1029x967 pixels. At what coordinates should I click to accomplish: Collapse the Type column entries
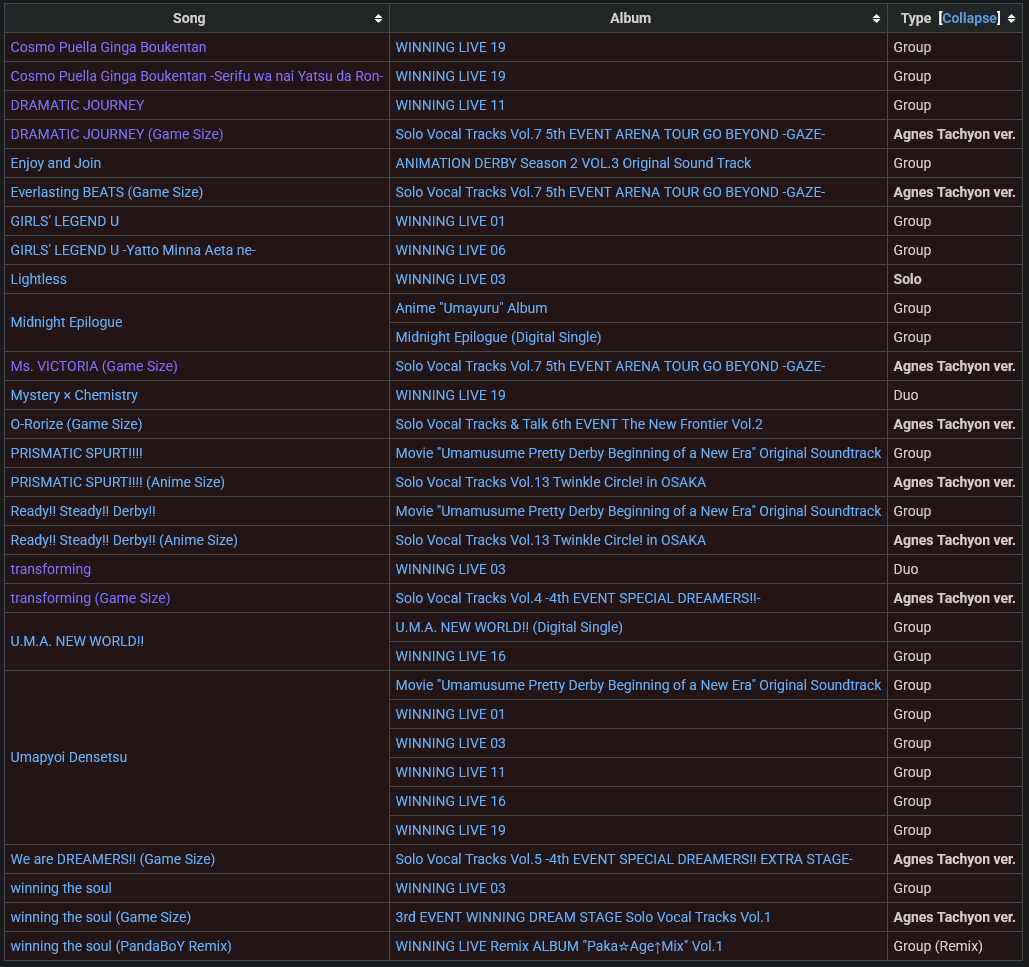coord(969,18)
